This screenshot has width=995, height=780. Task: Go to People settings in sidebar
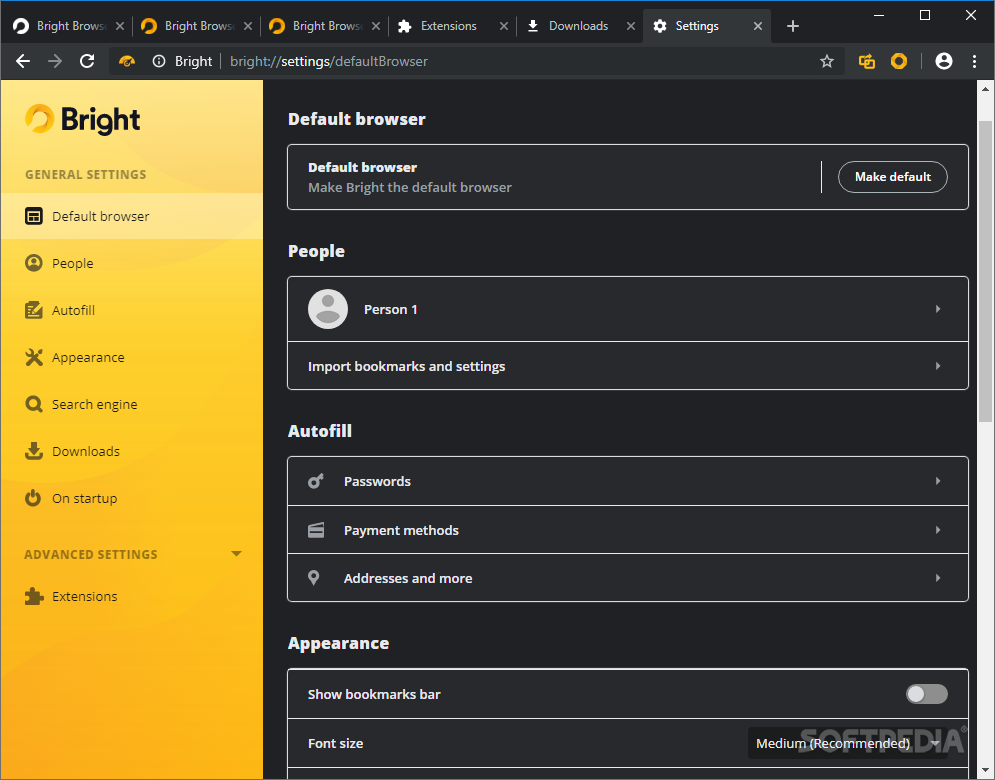coord(132,263)
